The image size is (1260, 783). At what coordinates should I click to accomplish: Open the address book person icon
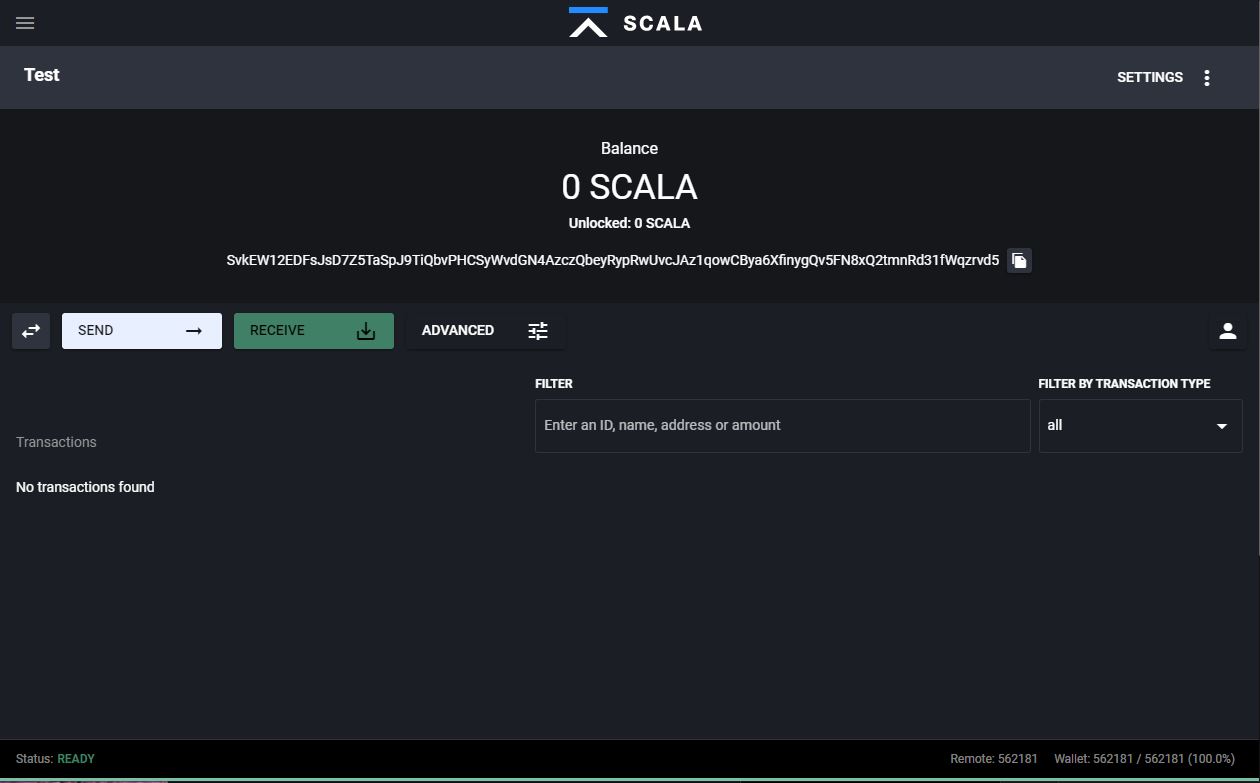pos(1228,331)
